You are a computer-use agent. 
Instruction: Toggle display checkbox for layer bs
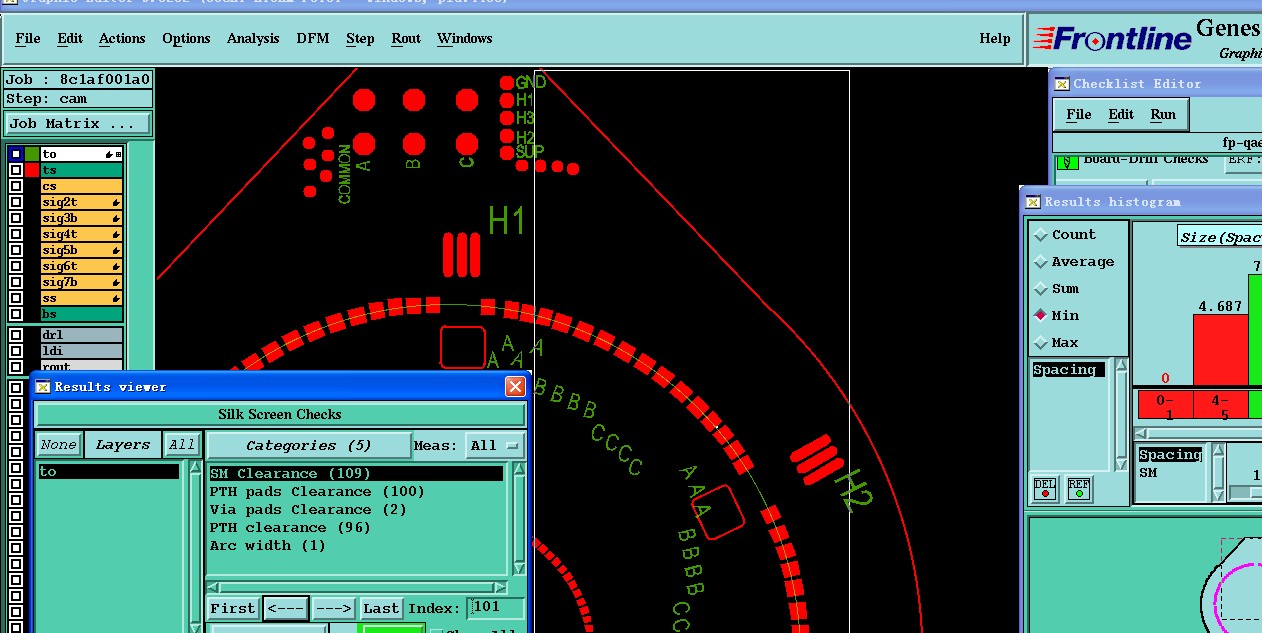(16, 314)
